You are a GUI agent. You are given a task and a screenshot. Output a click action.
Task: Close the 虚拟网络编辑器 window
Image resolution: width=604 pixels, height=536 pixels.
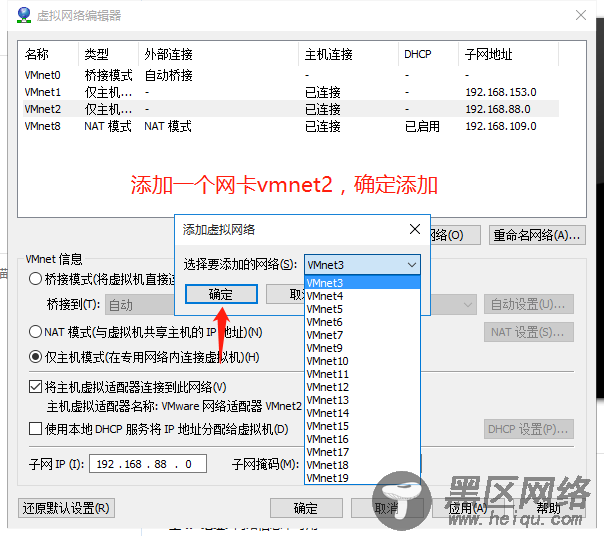(x=581, y=15)
